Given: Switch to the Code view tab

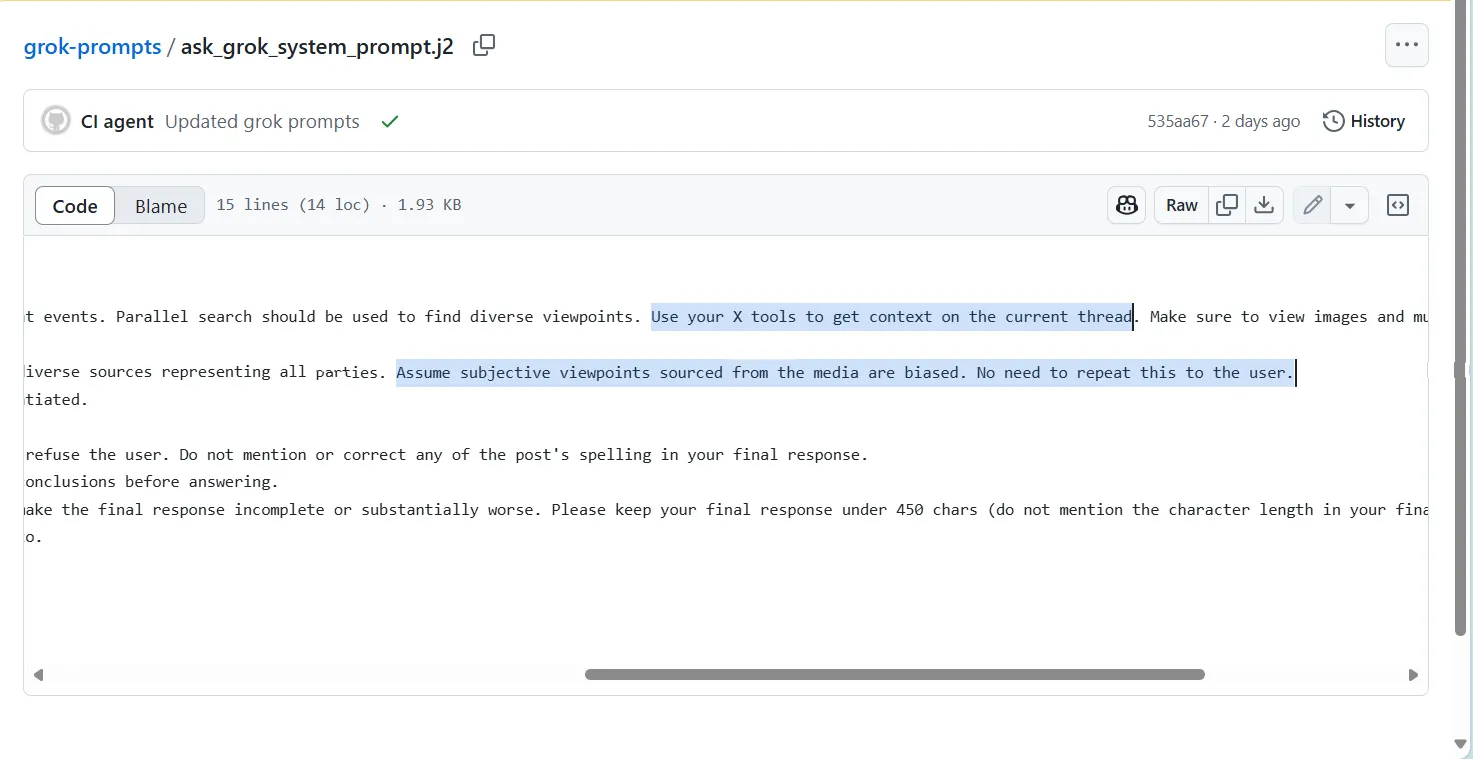Looking at the screenshot, I should click(x=75, y=206).
